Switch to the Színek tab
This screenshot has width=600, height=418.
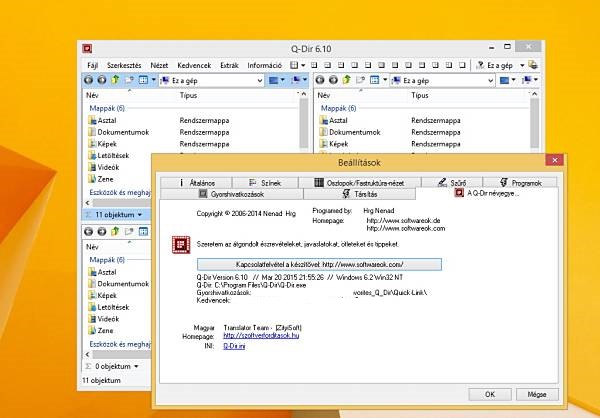click(265, 183)
